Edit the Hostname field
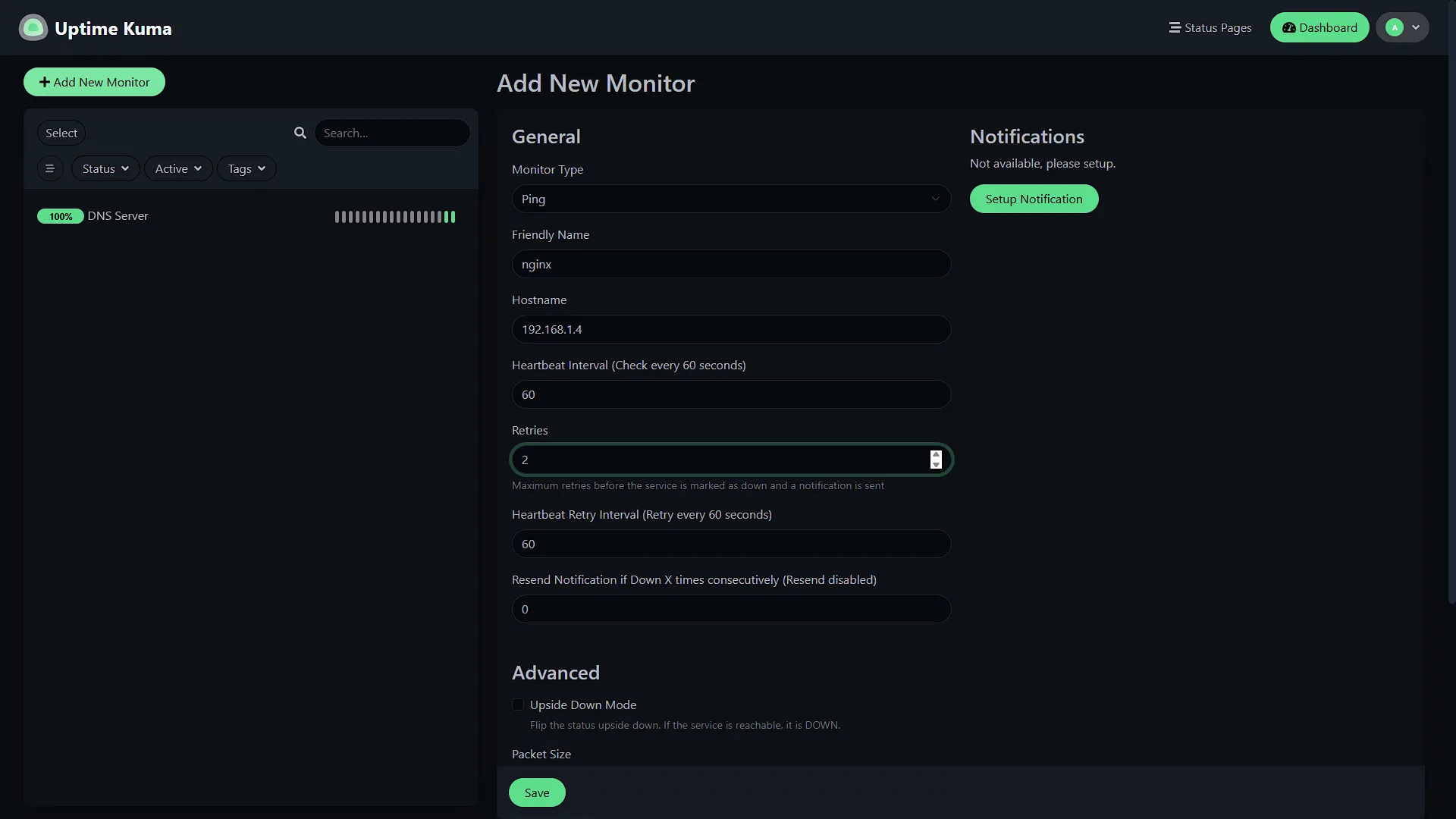The image size is (1456, 819). click(731, 329)
